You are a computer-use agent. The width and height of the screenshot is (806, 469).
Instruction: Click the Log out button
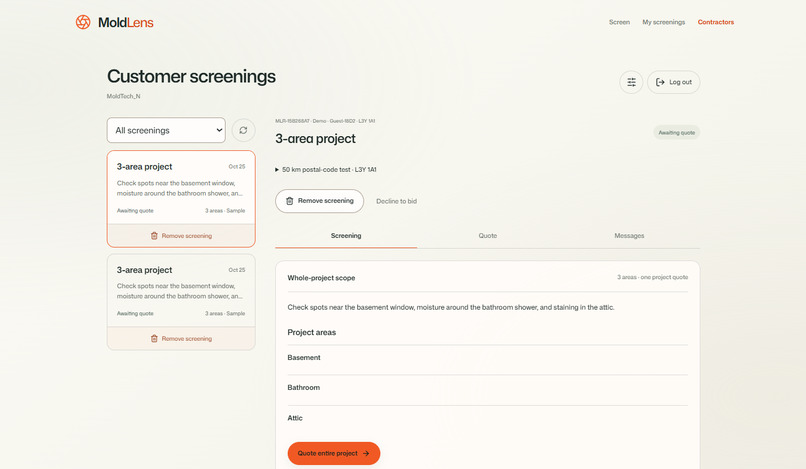673,82
